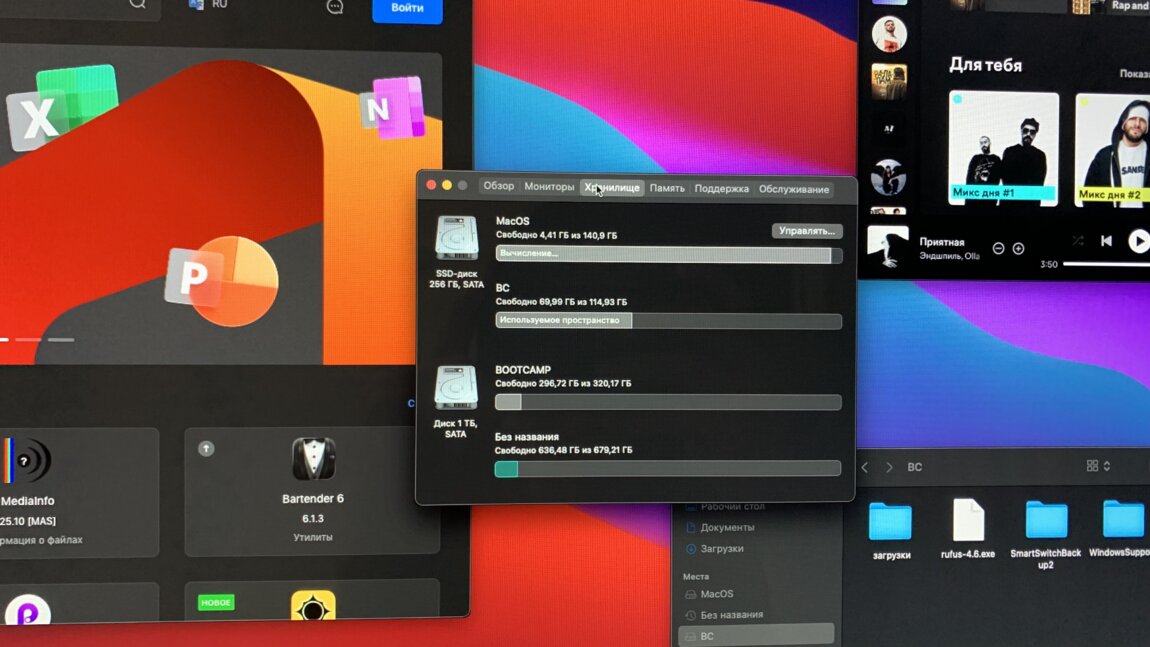Click the plus icon next to song Приятная
This screenshot has height=647, width=1150.
[x=1018, y=248]
